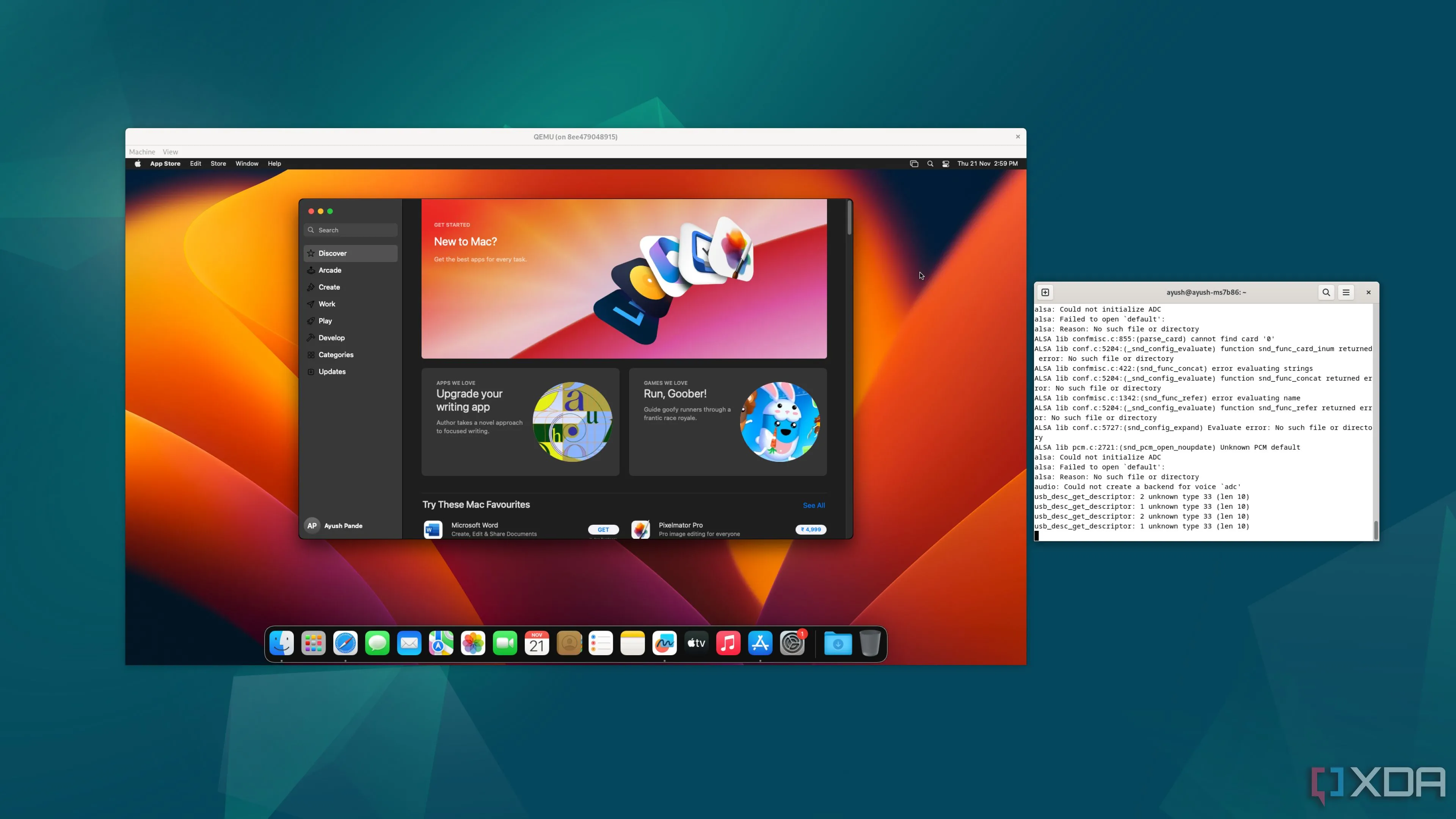Open terminal hamburger menu
Screen dimensions: 1456x819
pos(1346,292)
